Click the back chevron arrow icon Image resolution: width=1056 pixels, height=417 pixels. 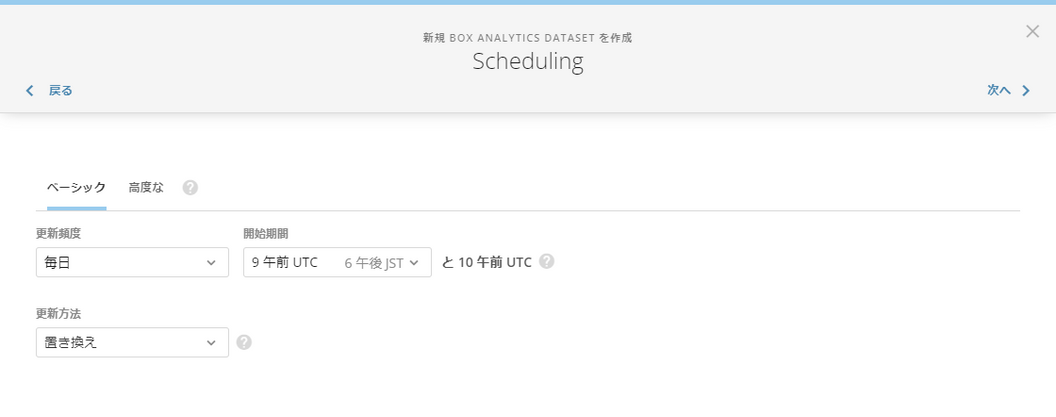click(30, 91)
